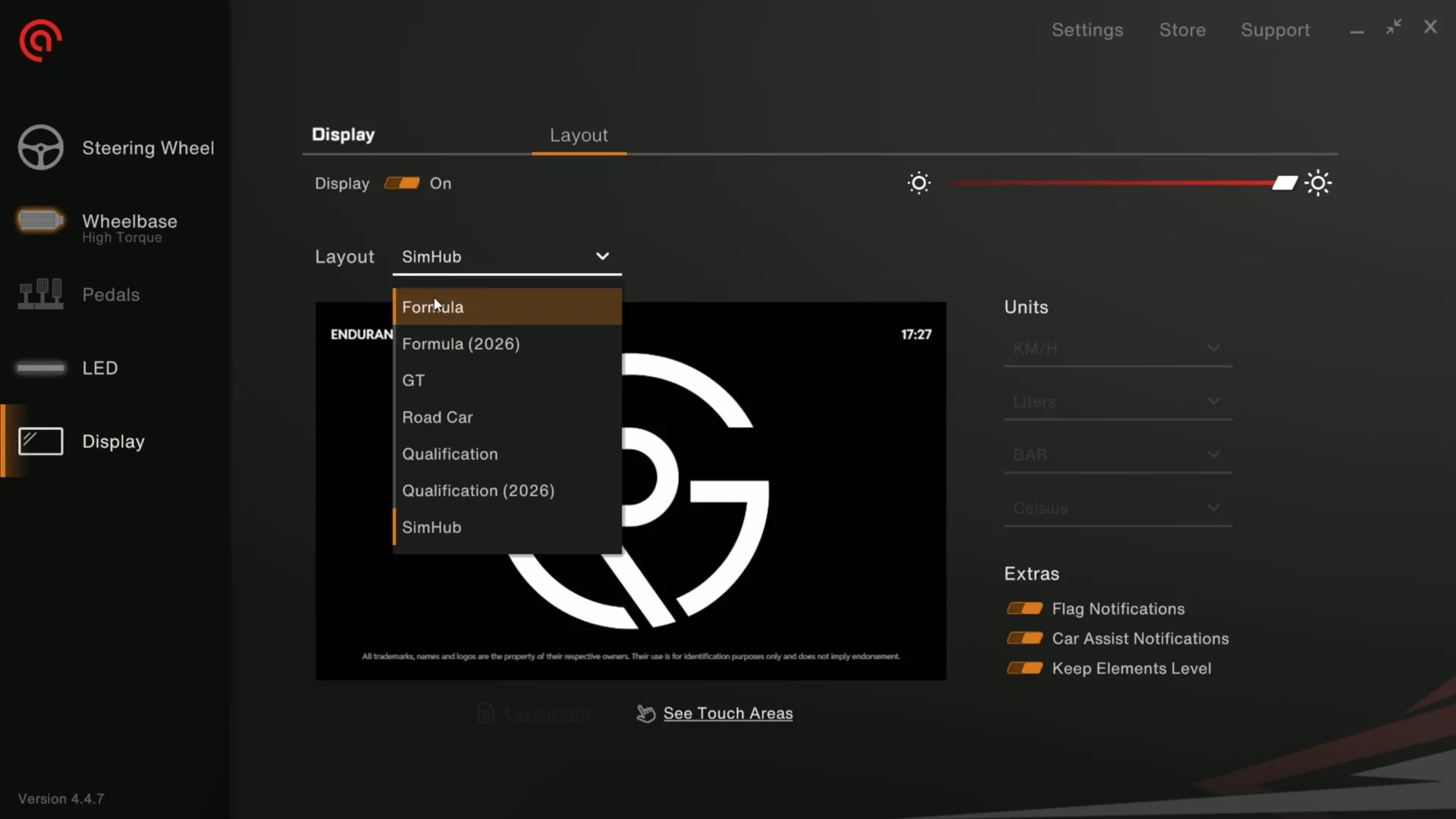Select the Wheelbase icon in sidebar

pos(40,221)
